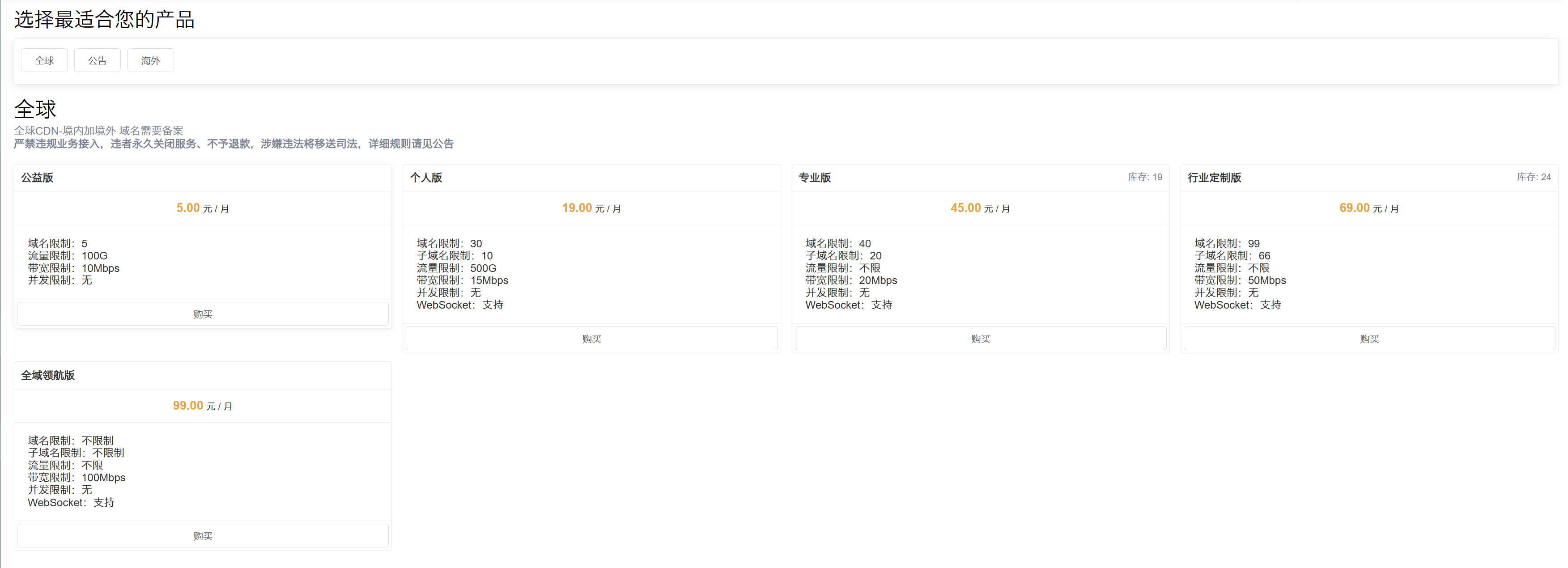The width and height of the screenshot is (1568, 568).
Task: Switch to the 公告 tab
Action: pyautogui.click(x=98, y=59)
